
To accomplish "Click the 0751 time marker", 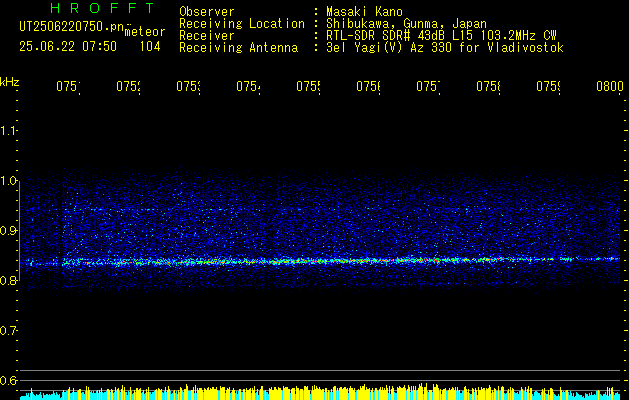I will click(68, 87).
